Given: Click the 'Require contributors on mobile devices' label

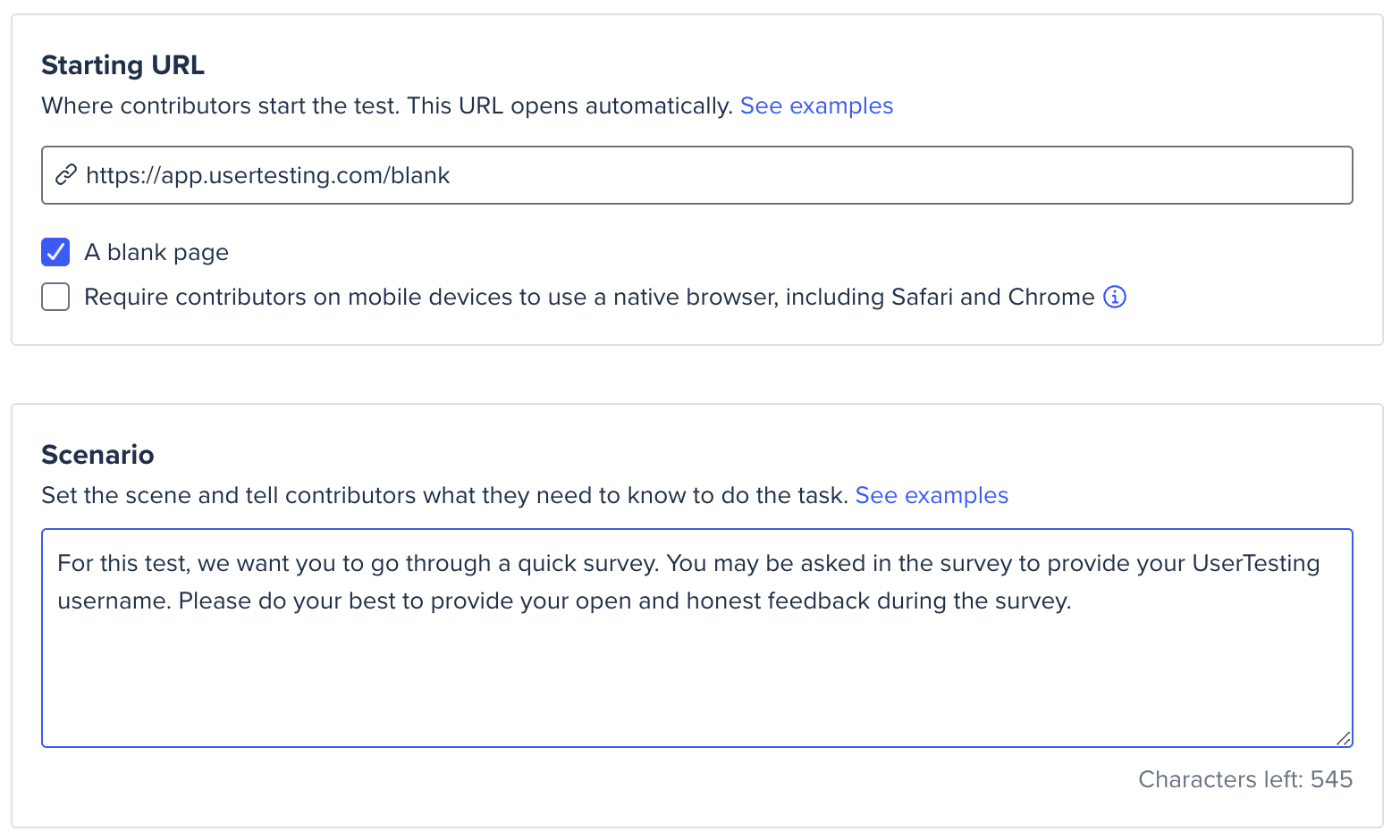Looking at the screenshot, I should (589, 297).
